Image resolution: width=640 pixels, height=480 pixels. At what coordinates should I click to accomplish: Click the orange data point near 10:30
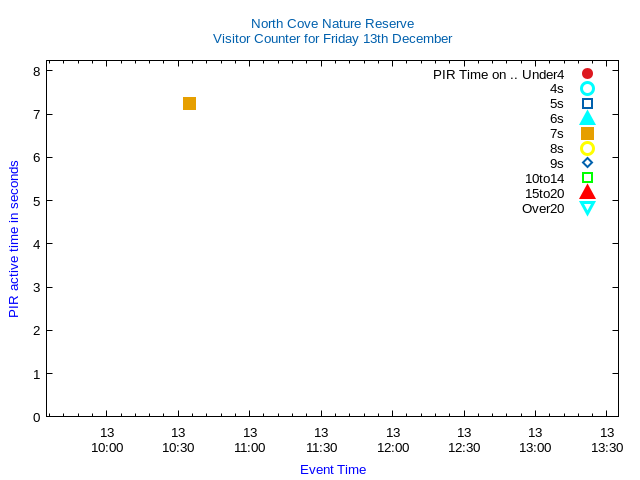pos(189,103)
